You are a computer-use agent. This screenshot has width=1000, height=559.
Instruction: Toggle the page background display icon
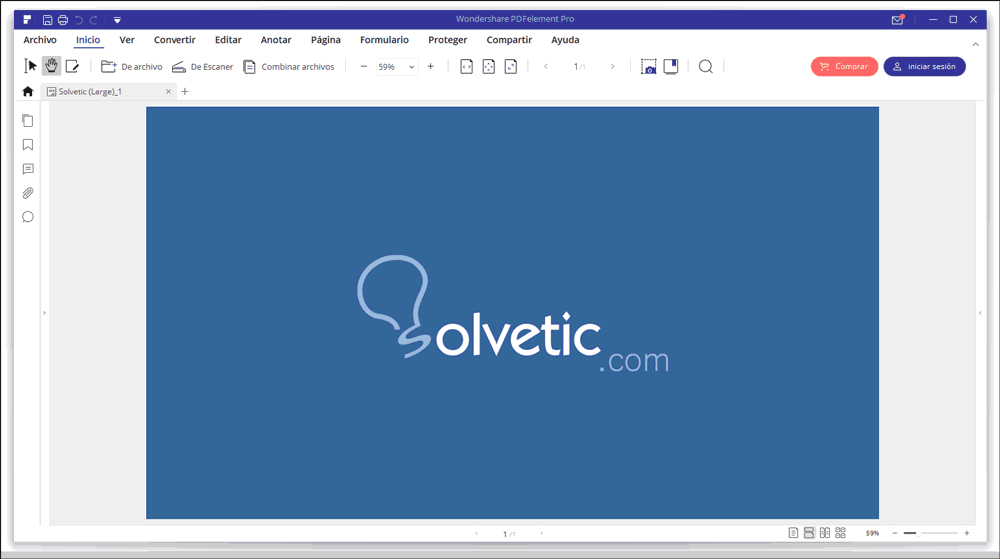coord(670,66)
